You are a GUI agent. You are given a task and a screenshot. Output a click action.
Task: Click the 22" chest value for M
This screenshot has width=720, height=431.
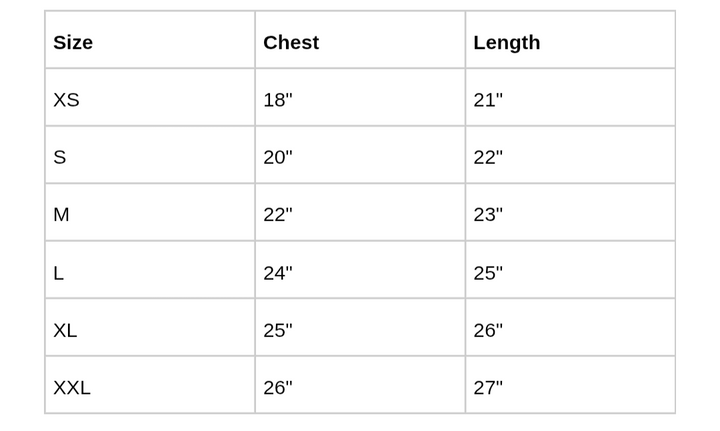(277, 214)
